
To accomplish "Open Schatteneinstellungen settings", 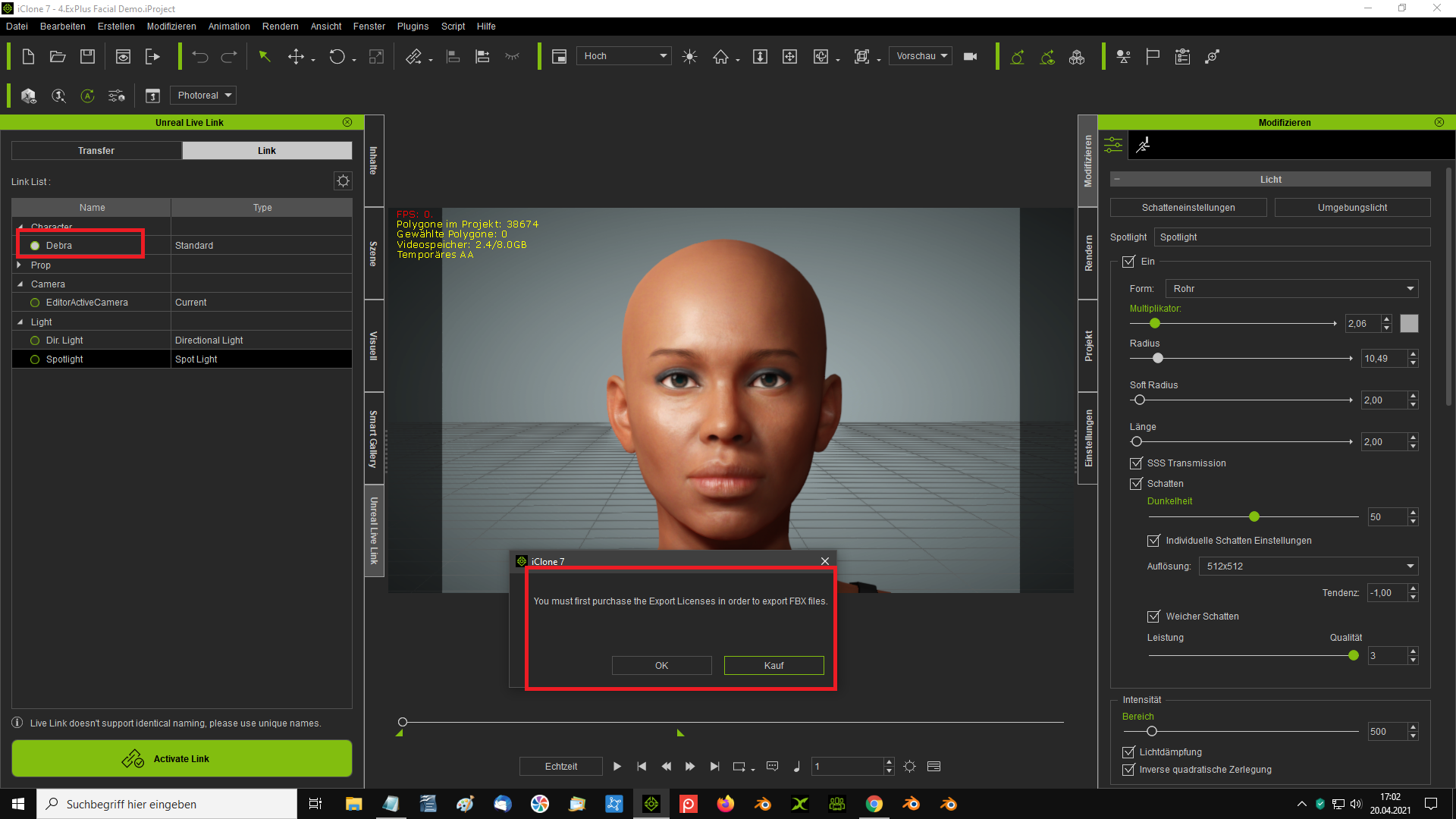I will tap(1188, 208).
